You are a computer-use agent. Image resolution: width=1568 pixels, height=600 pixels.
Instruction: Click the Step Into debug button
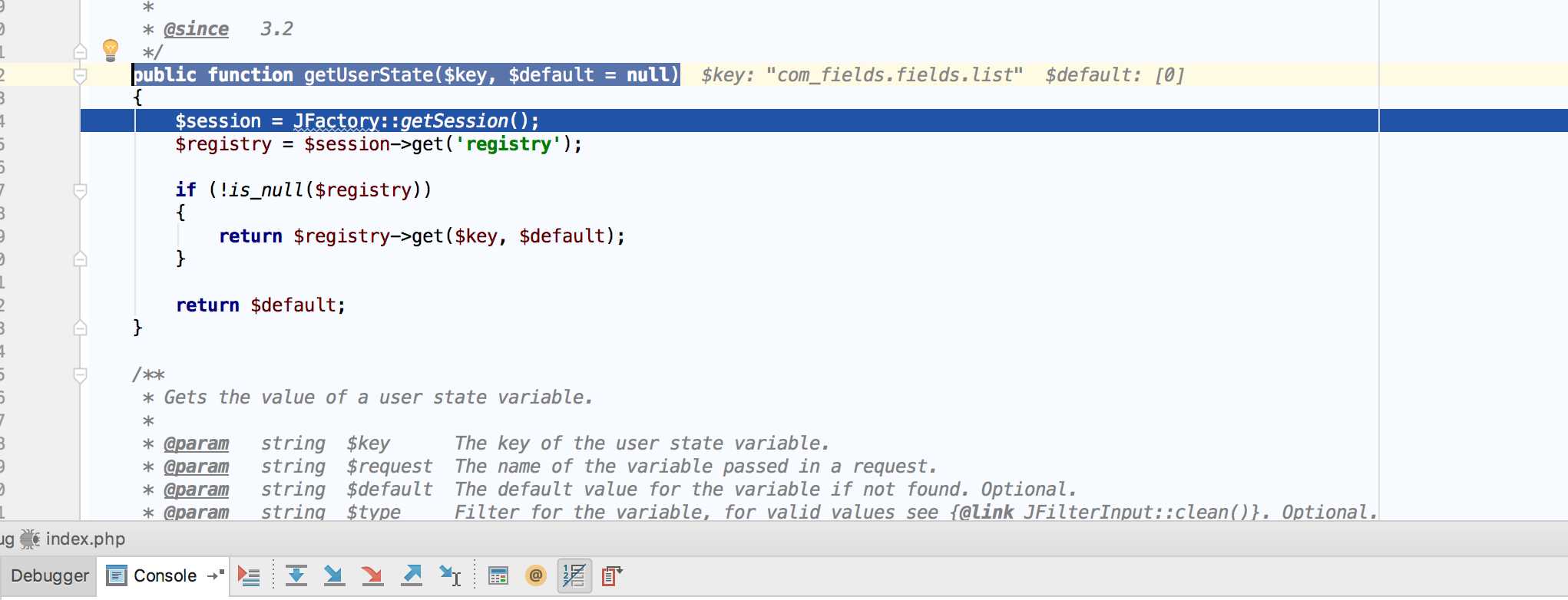334,575
